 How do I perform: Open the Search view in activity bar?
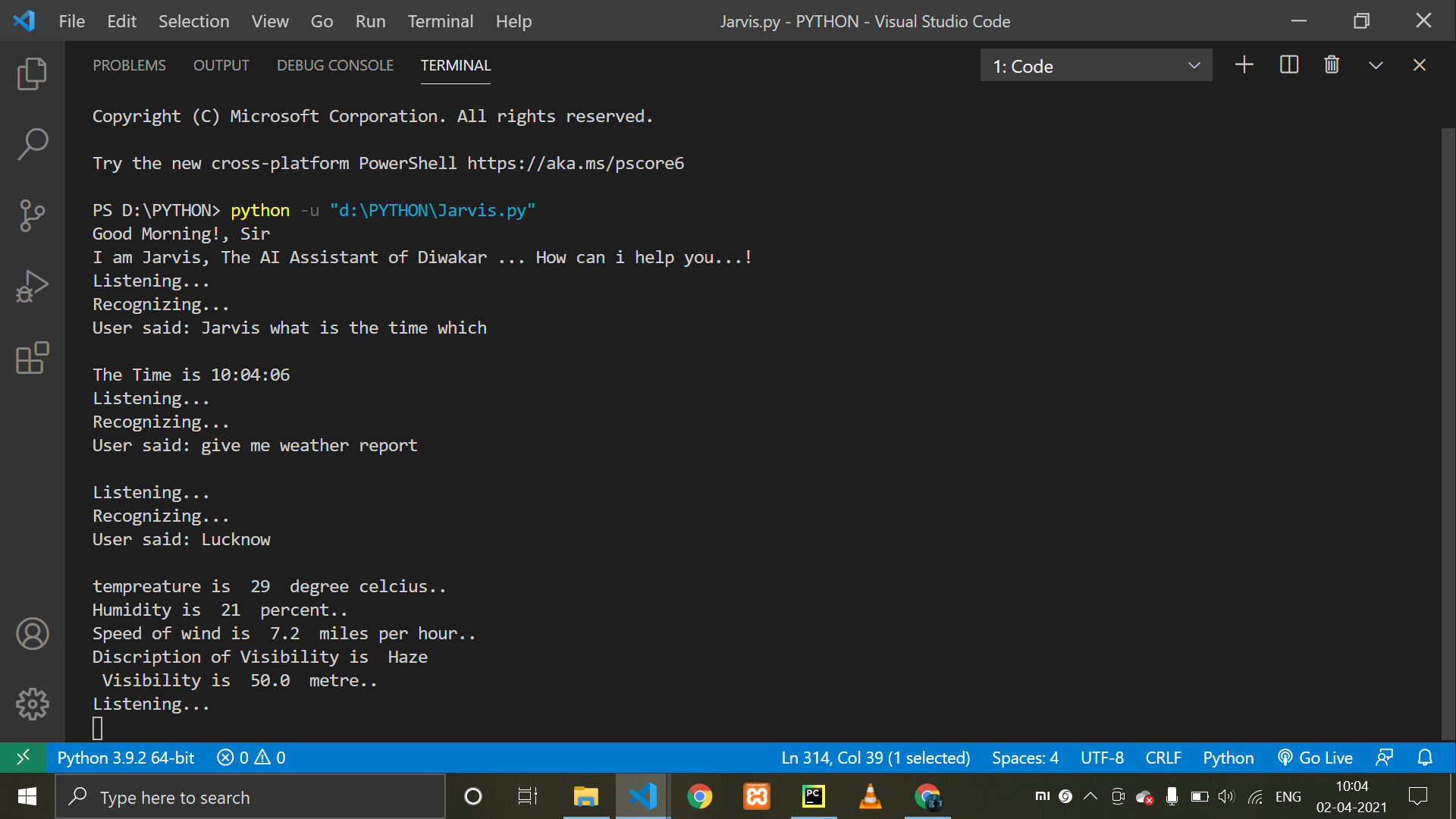[32, 143]
